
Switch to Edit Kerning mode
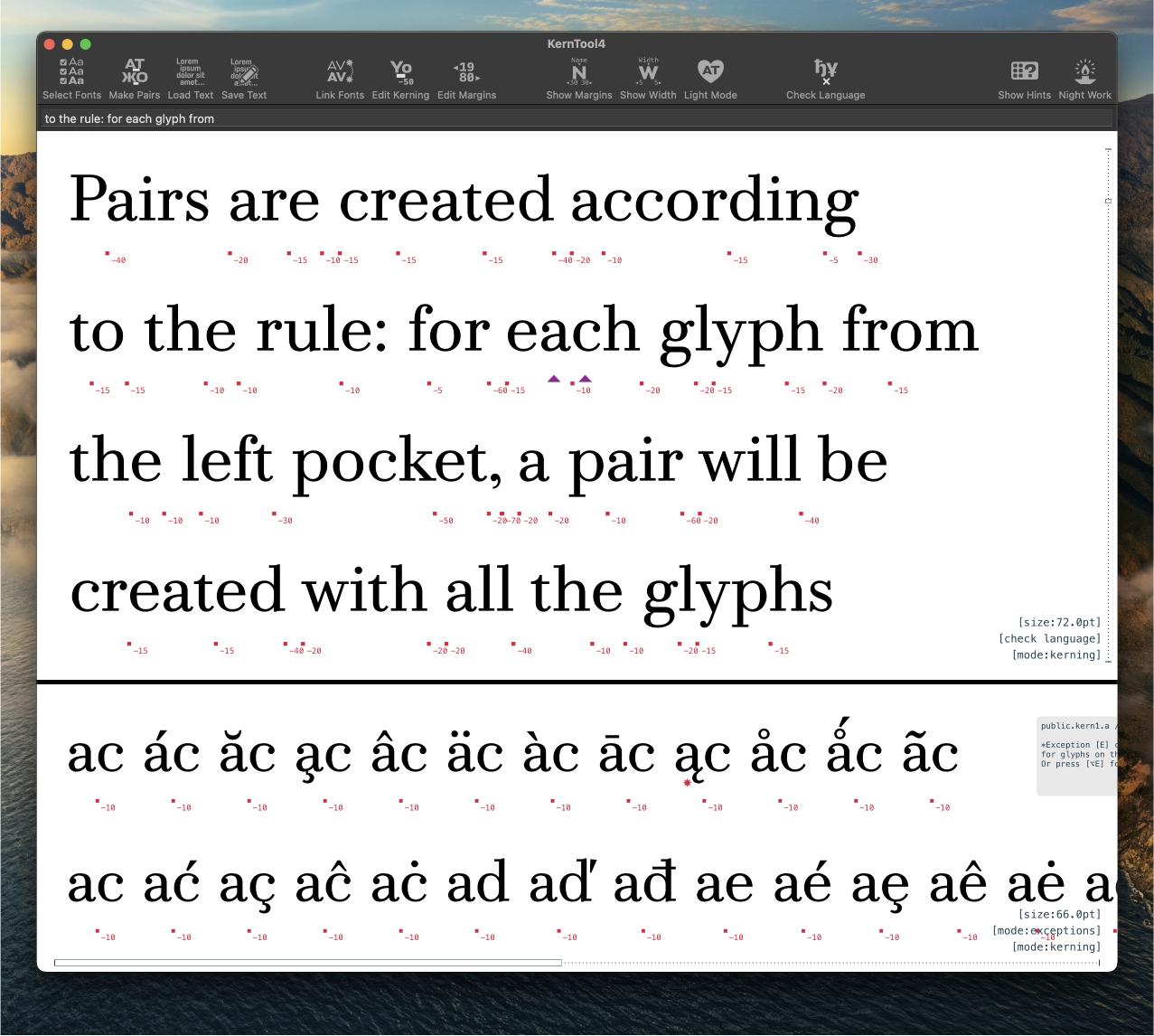click(400, 79)
